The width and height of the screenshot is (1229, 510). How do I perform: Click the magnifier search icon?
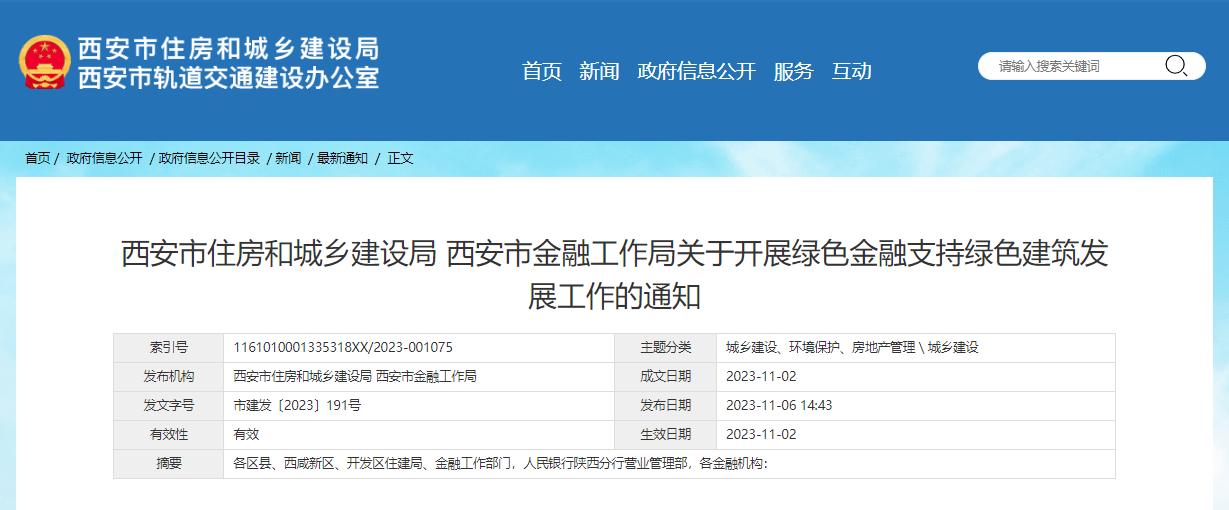click(1176, 66)
